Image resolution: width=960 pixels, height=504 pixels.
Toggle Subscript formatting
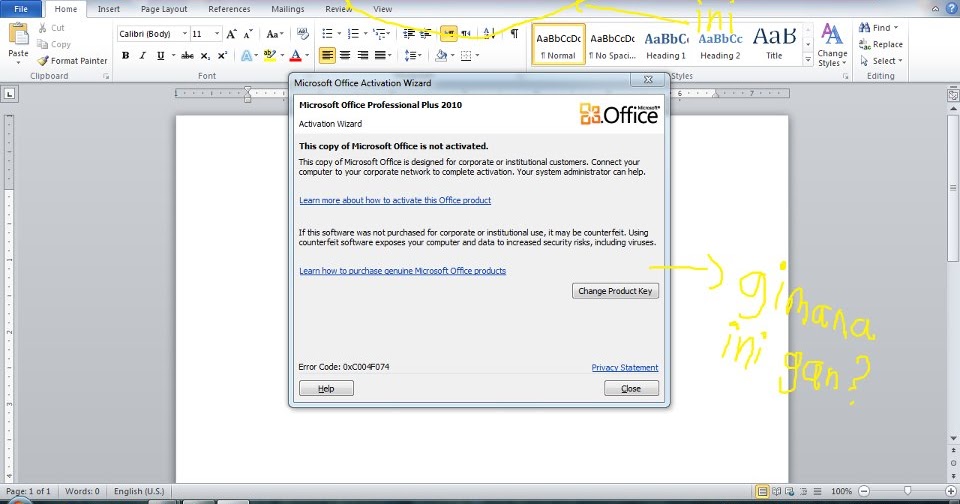pos(205,56)
